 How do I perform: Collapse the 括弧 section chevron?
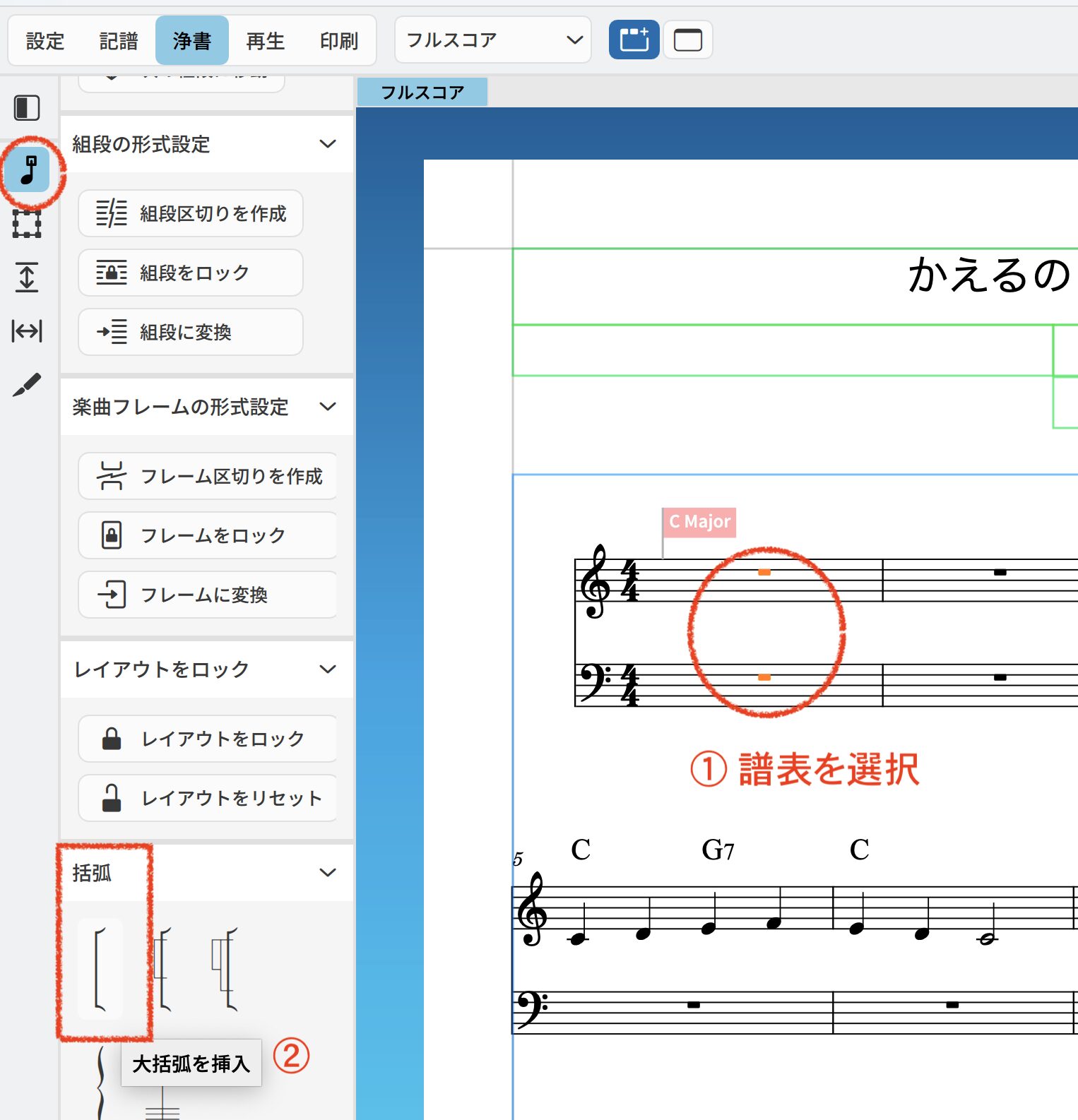(x=327, y=873)
